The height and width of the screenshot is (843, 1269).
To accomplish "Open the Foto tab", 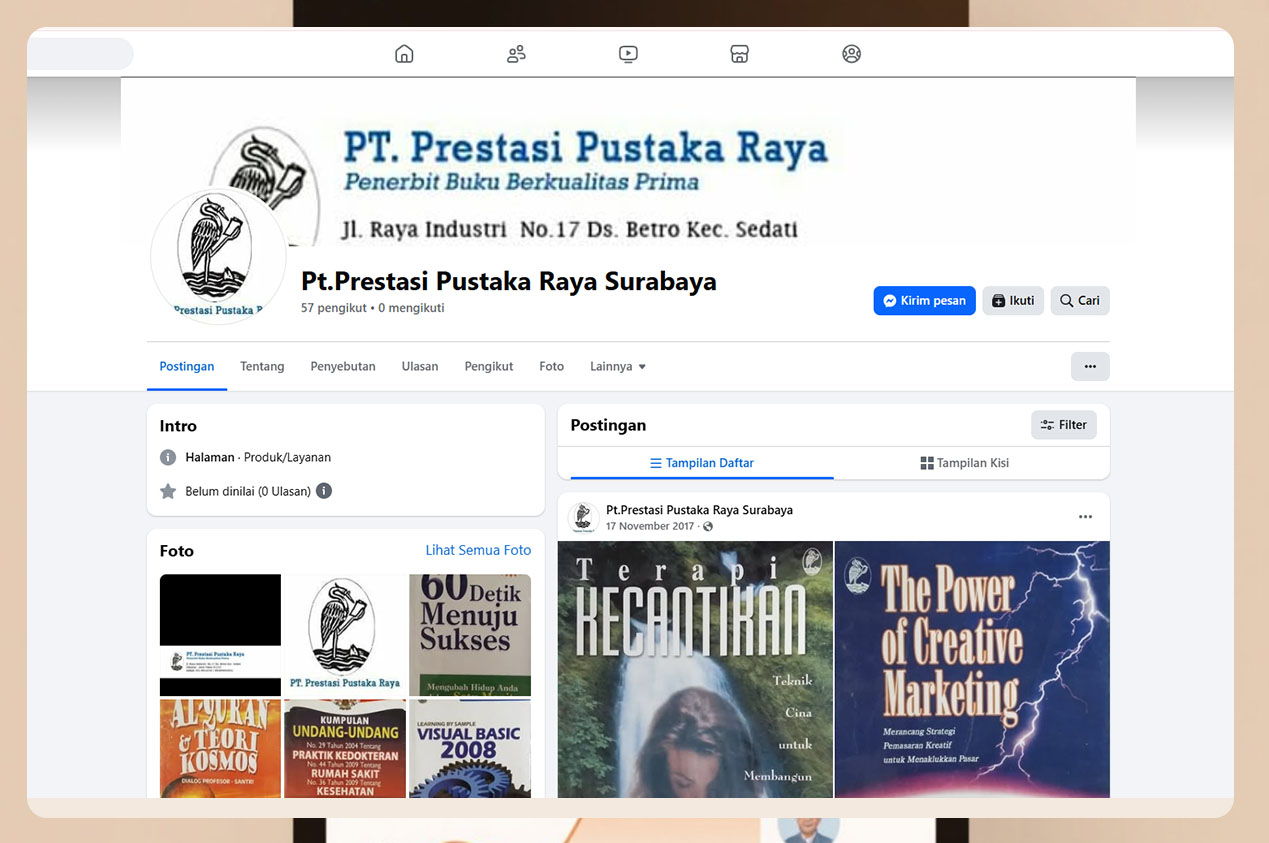I will click(x=552, y=366).
